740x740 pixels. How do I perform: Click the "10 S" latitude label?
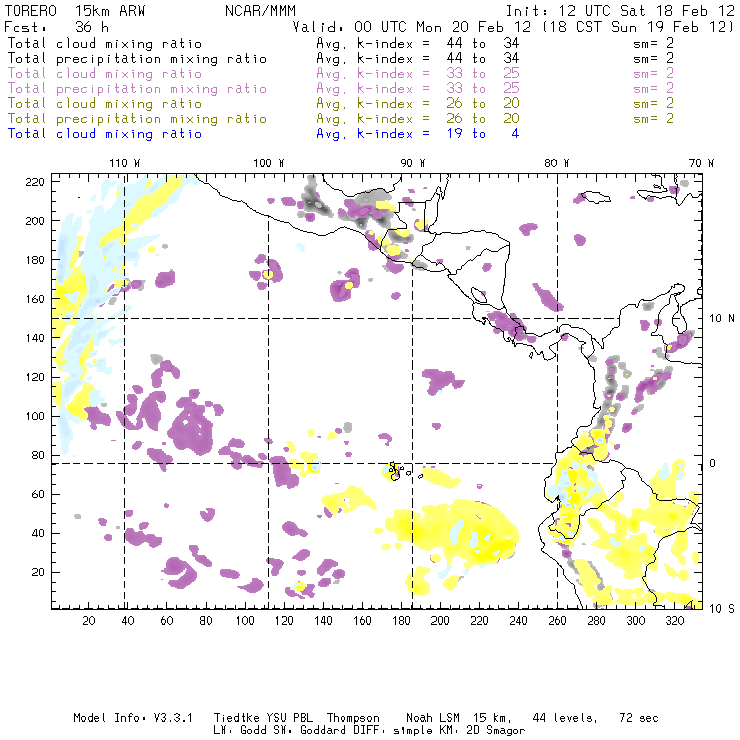coord(722,609)
